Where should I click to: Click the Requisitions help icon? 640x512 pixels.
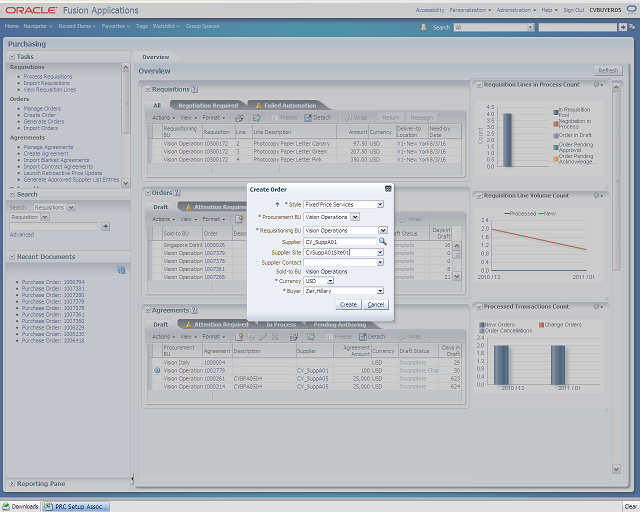[195, 89]
